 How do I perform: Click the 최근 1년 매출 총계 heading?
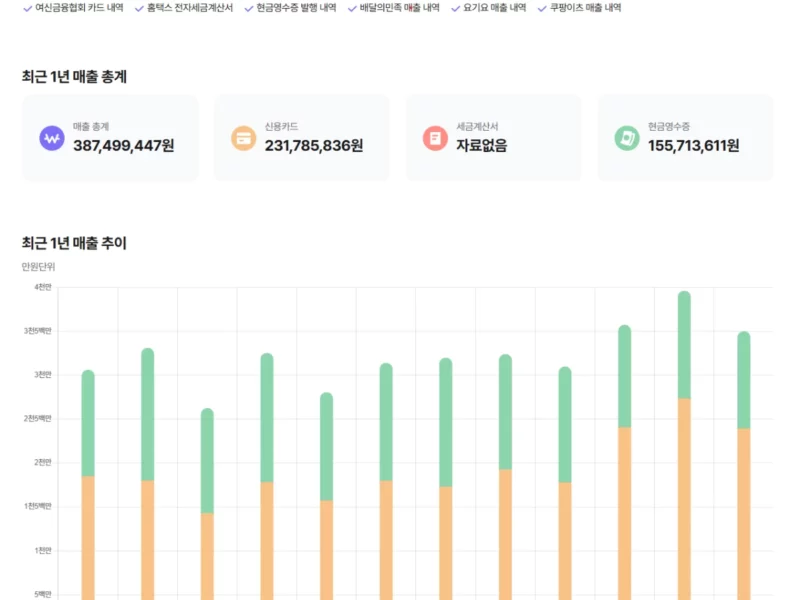point(74,76)
